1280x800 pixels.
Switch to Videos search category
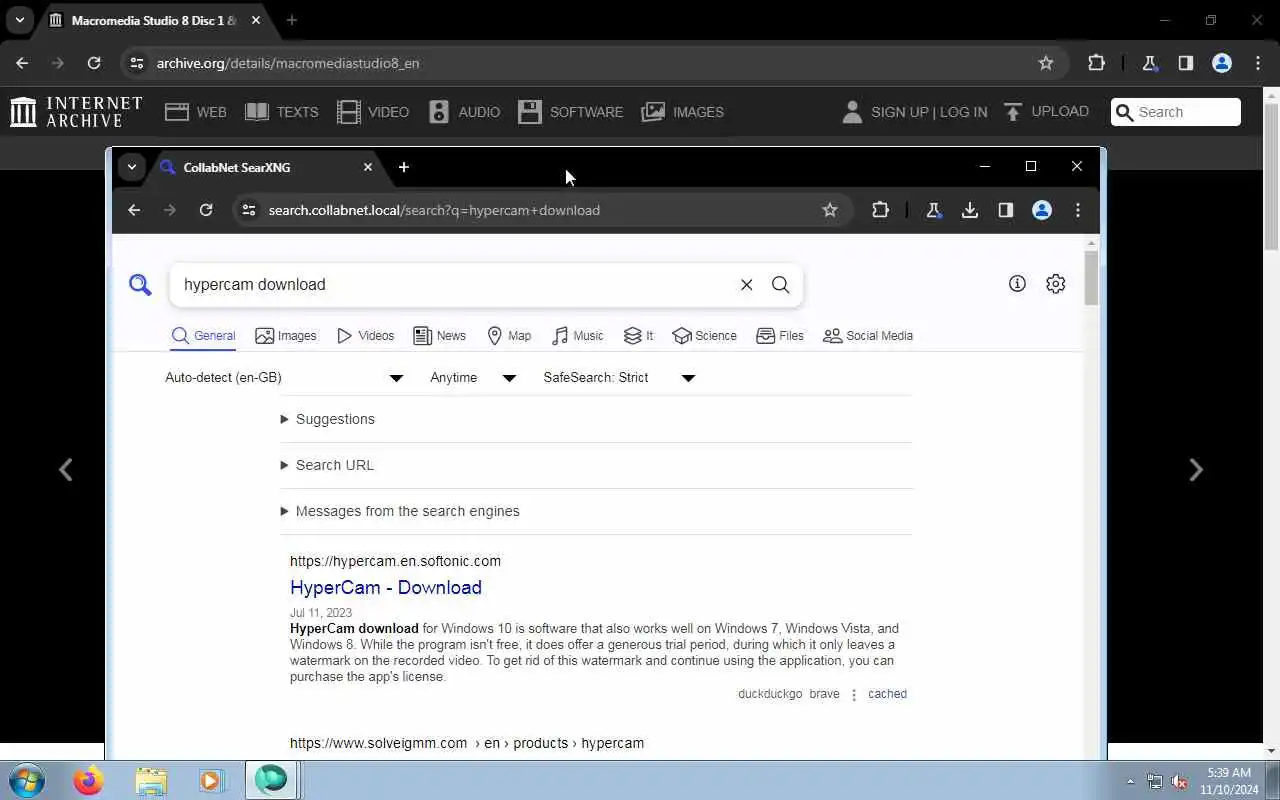[x=365, y=336]
